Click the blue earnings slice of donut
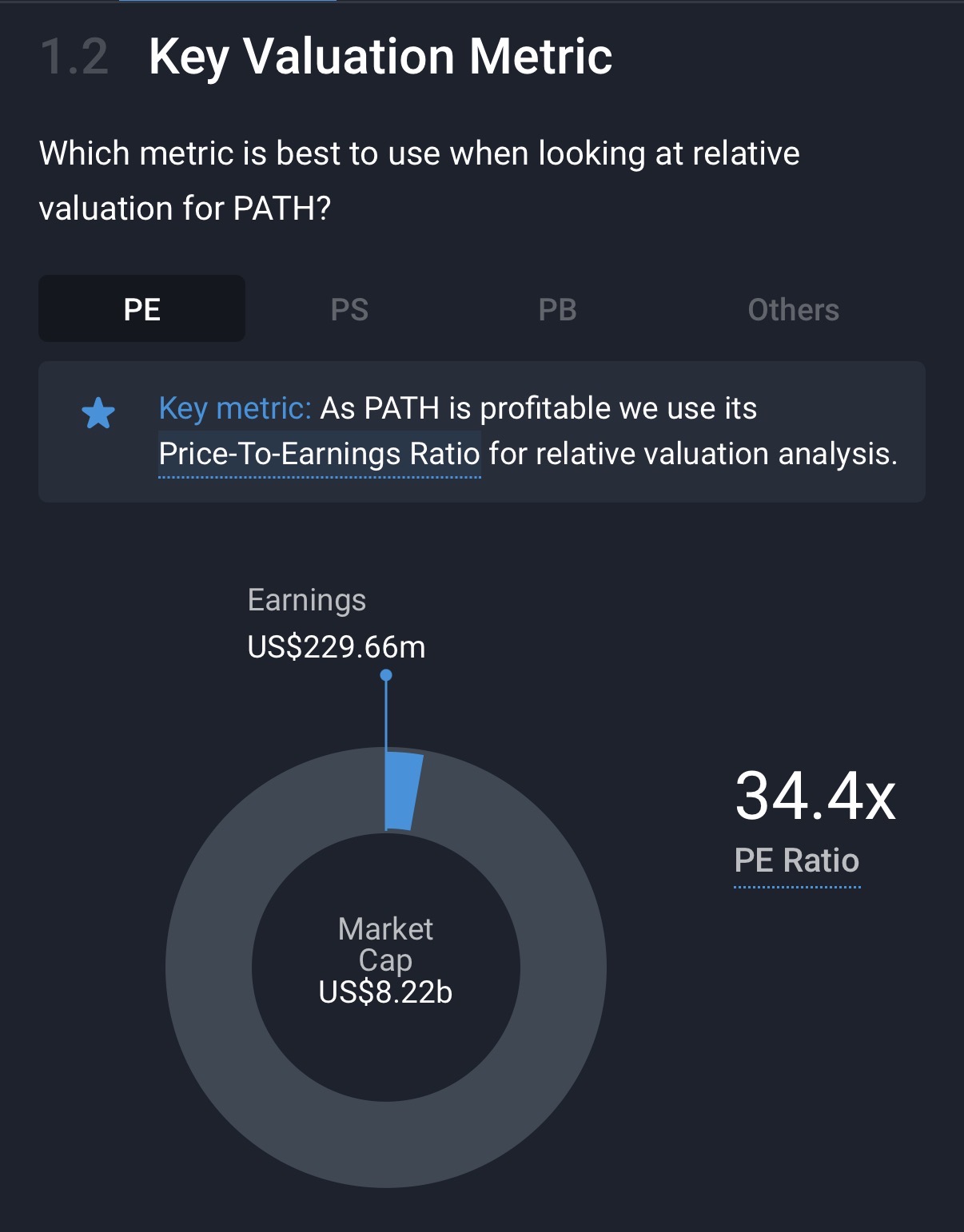Viewport: 964px width, 1232px height. (402, 790)
